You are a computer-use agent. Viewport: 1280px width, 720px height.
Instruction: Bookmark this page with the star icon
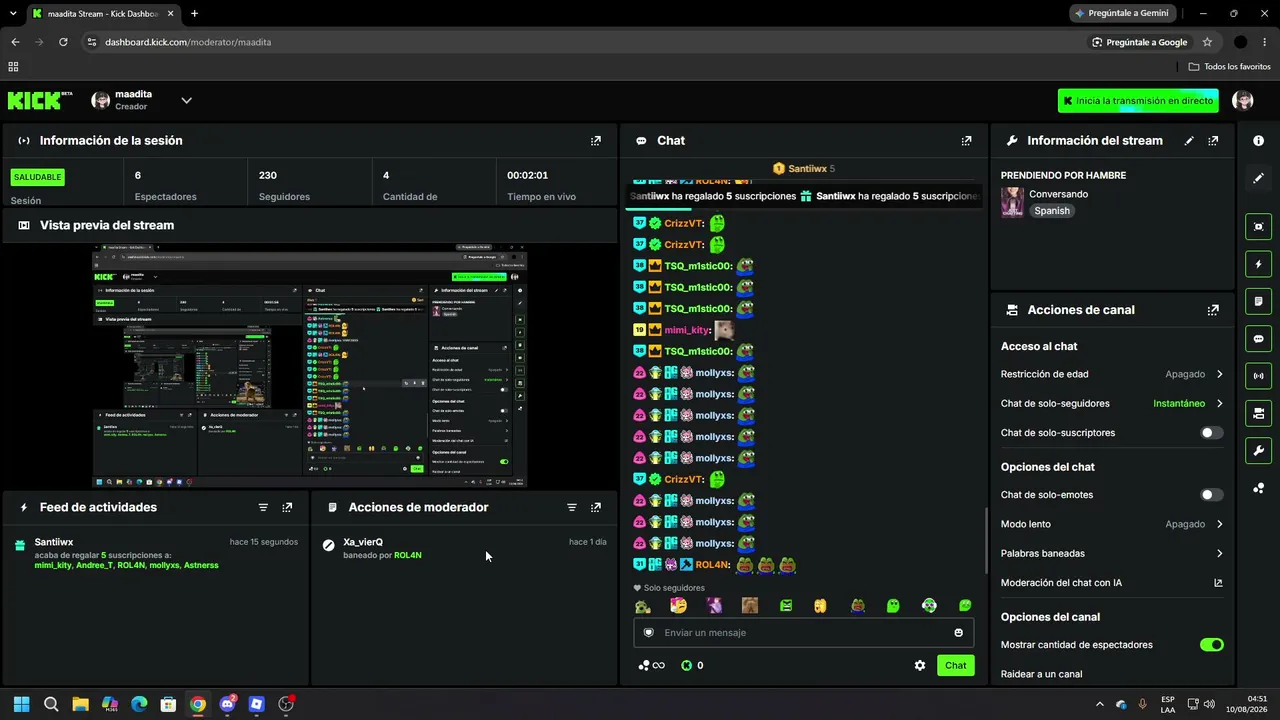(x=1207, y=42)
